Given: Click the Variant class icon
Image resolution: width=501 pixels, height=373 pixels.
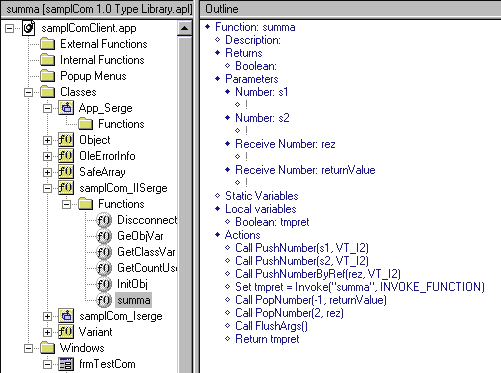Looking at the screenshot, I should click(66, 332).
